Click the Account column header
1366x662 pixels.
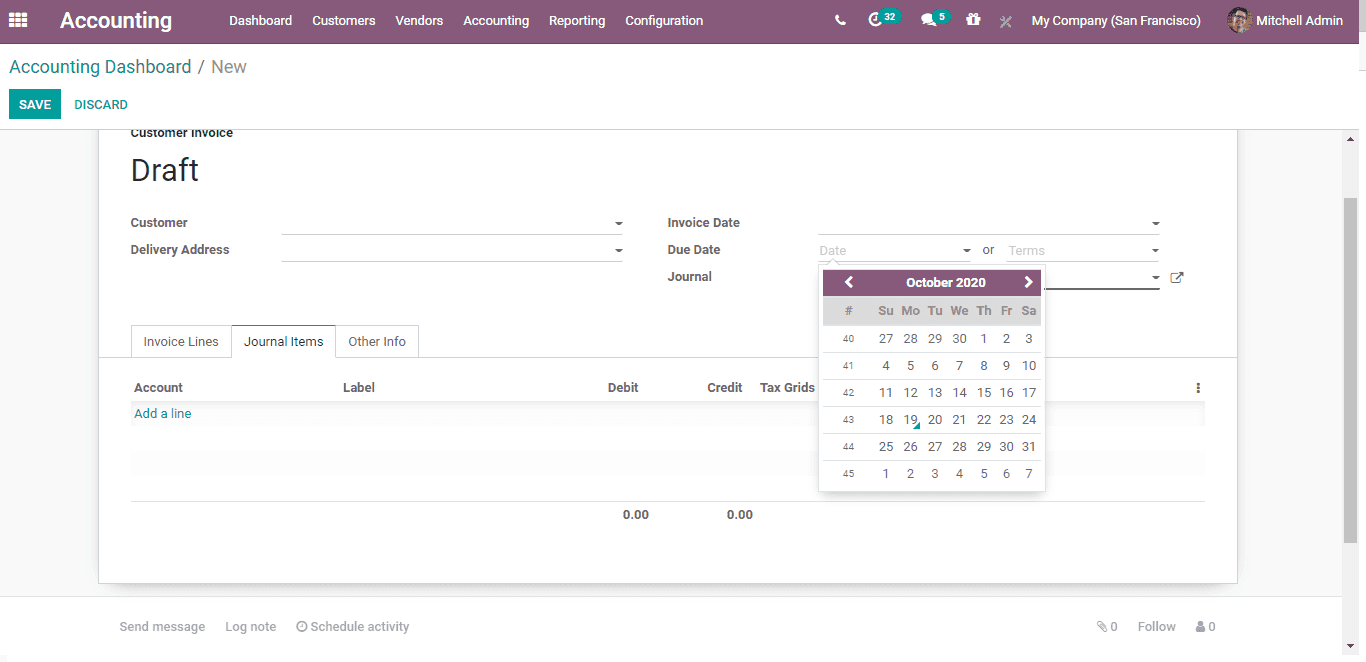click(158, 388)
